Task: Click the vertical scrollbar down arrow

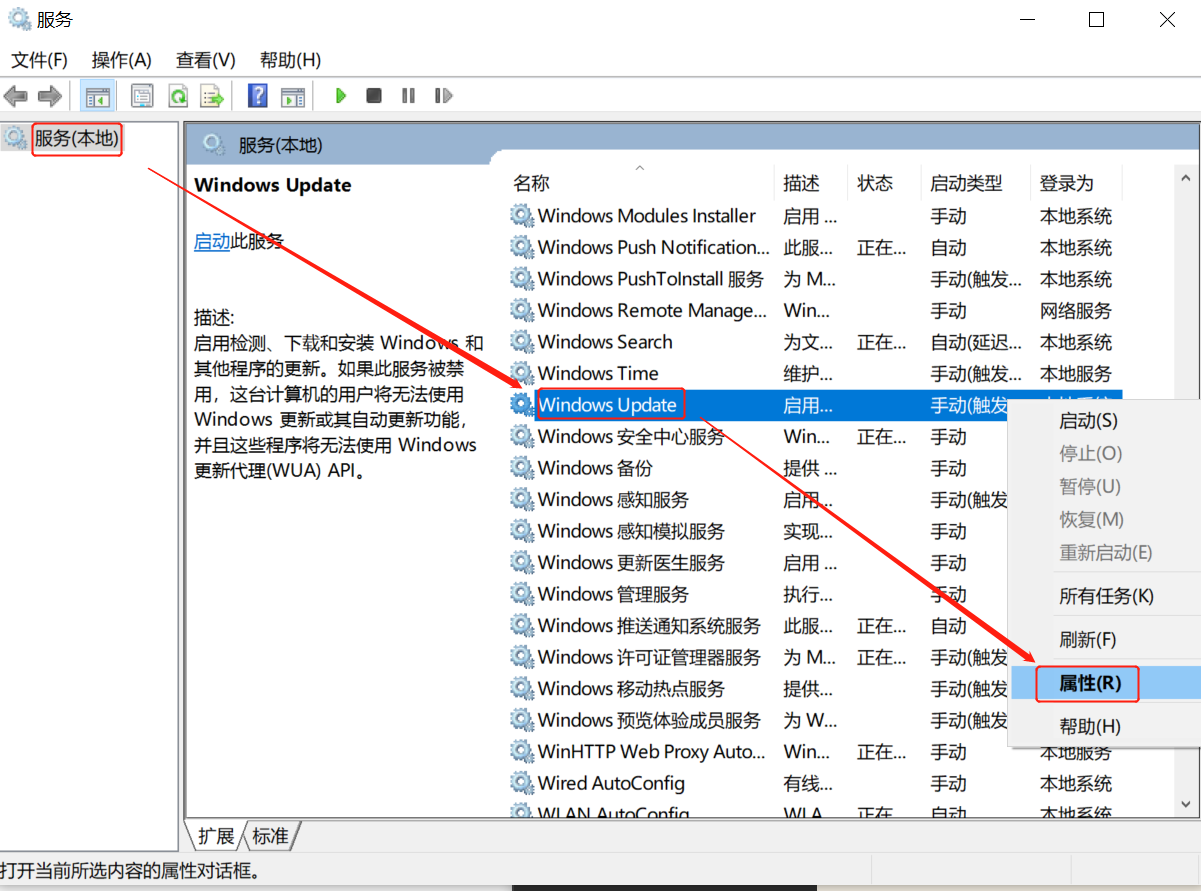Action: coord(1184,802)
